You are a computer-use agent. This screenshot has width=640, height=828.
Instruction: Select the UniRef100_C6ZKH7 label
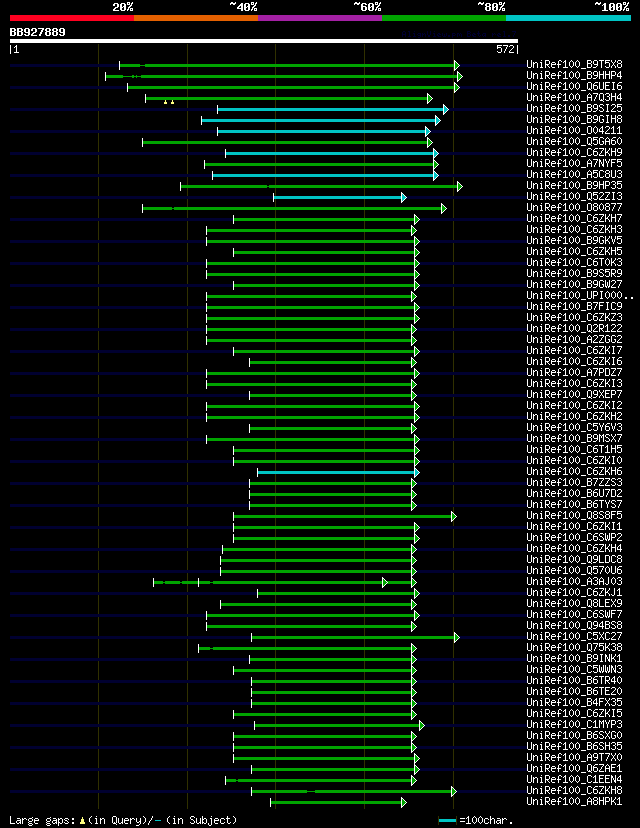pos(575,219)
